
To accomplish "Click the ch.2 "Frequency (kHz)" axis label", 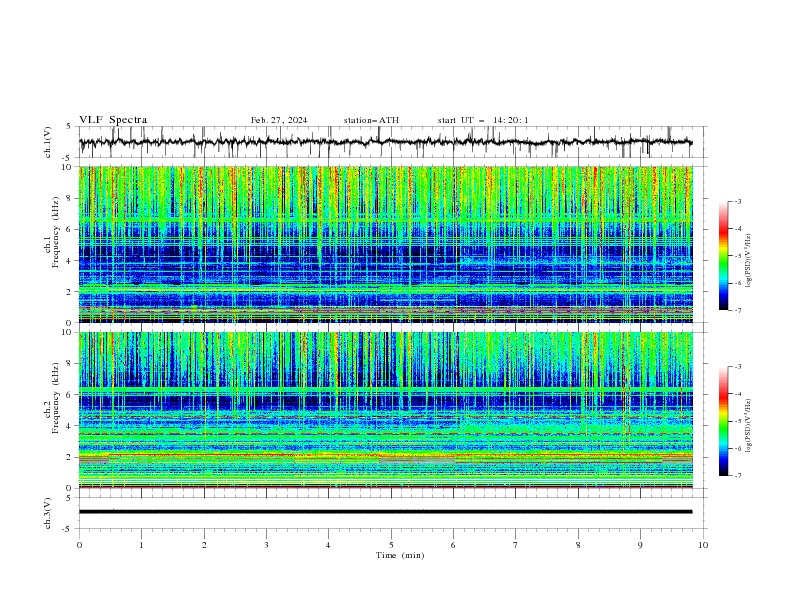I will point(56,397).
